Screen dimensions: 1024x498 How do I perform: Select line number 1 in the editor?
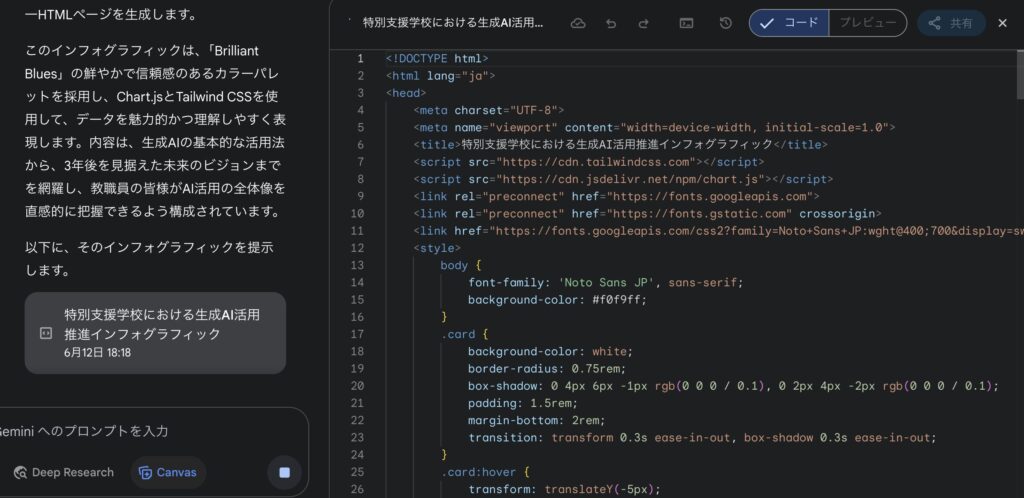(x=360, y=59)
